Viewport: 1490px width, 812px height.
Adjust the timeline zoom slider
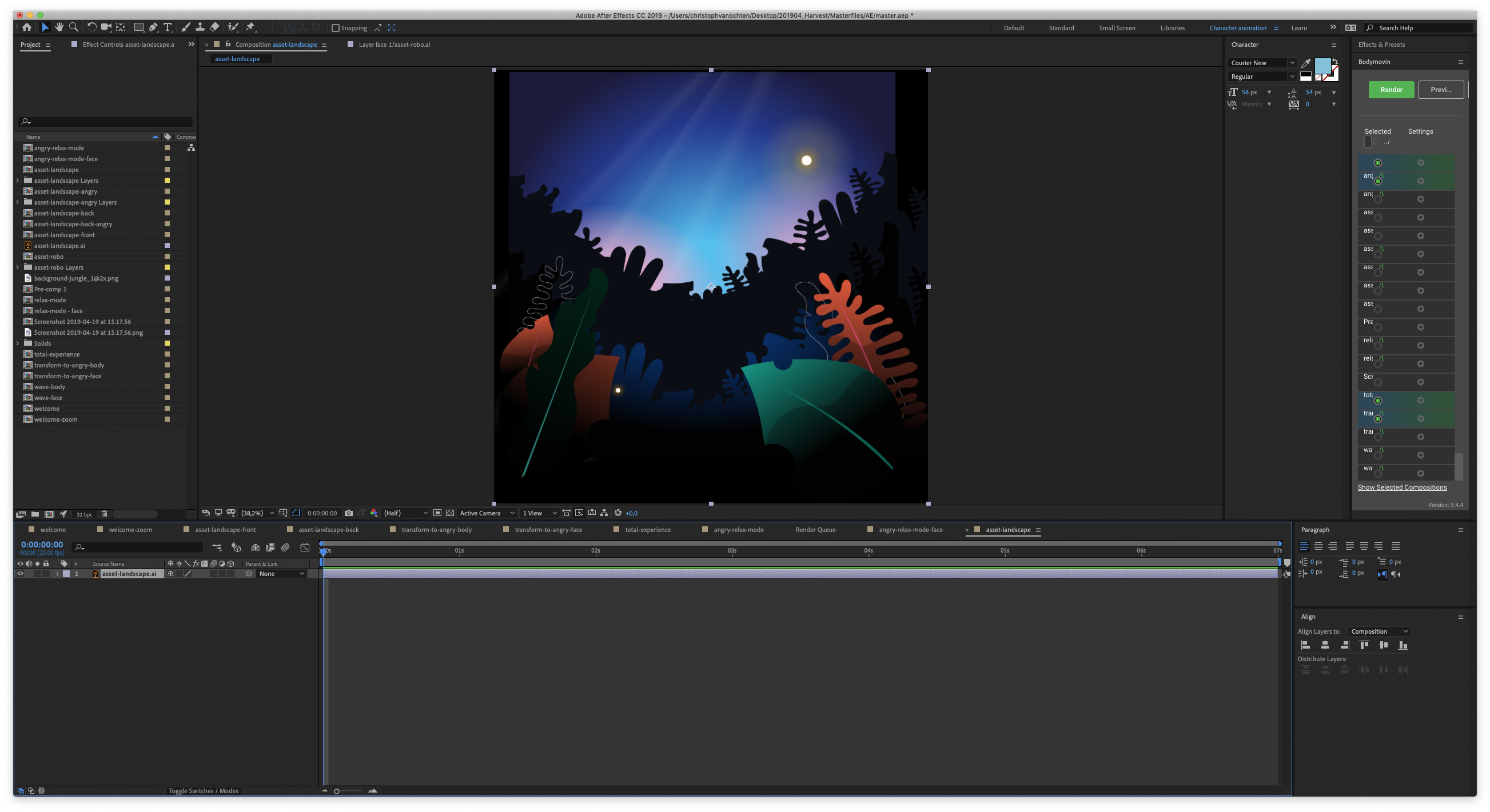pos(337,791)
